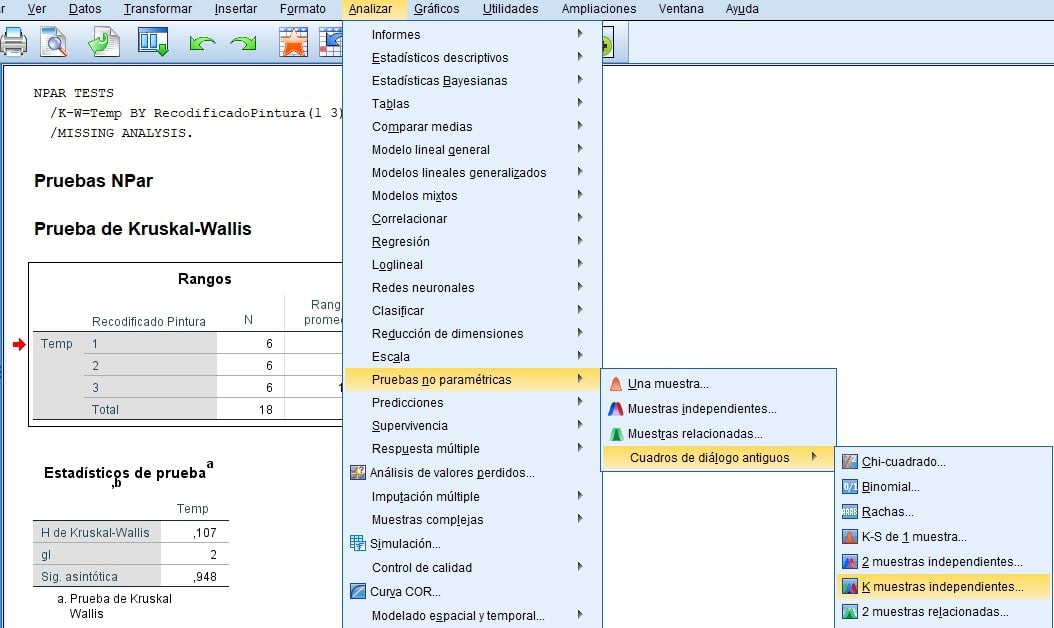Click the Rangos table title
The height and width of the screenshot is (628, 1054).
click(204, 279)
